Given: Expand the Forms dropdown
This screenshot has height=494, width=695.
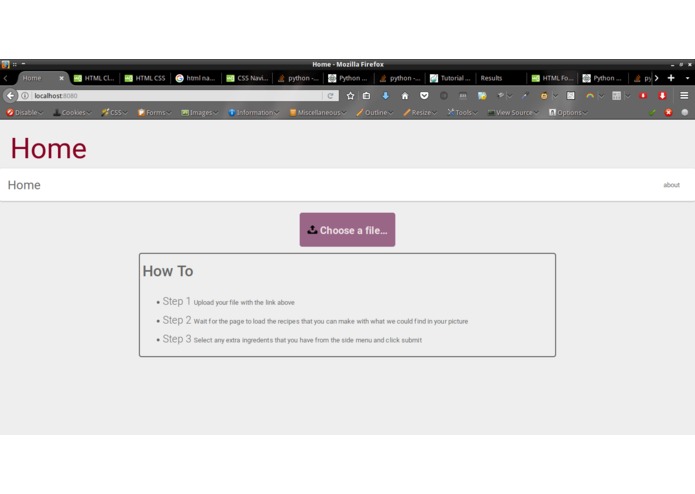Looking at the screenshot, I should [x=154, y=113].
